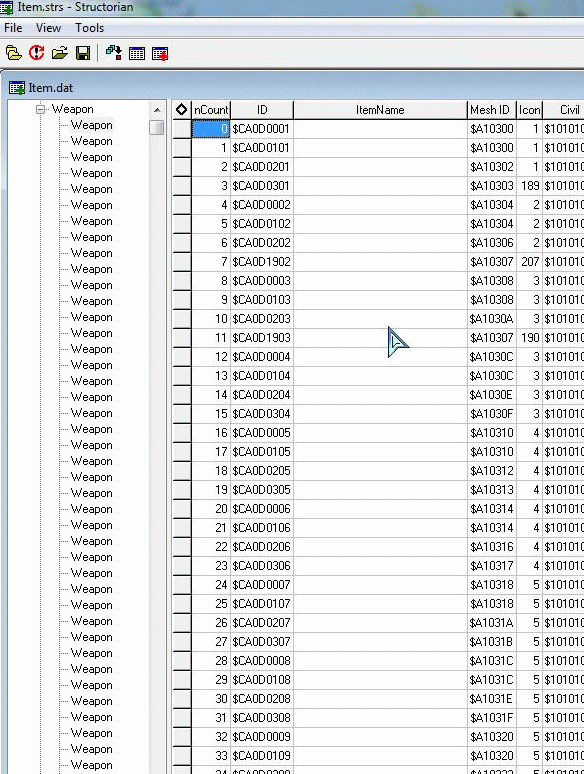Click the row selector for nCount 20
This screenshot has height=774, width=584.
coord(182,509)
